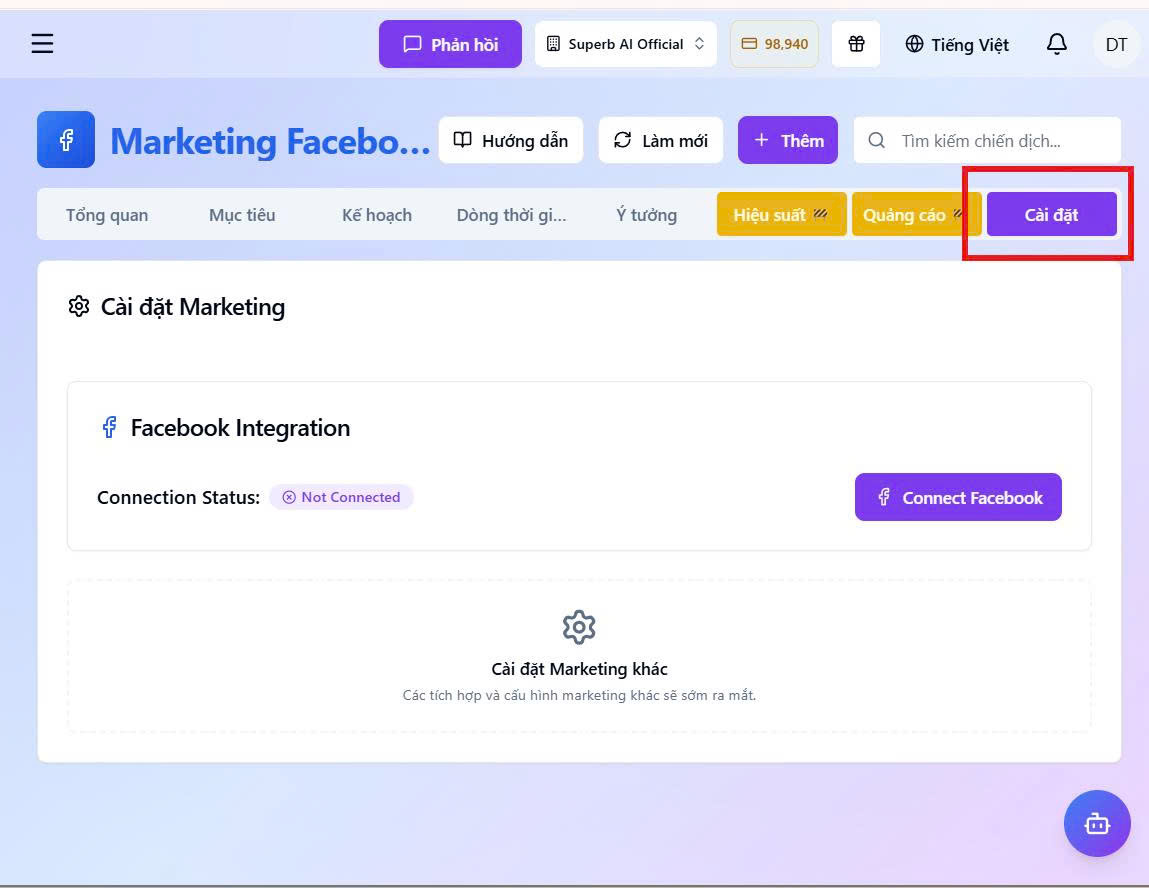The width and height of the screenshot is (1149, 888).
Task: Switch to the Mục tiêu tab
Action: point(242,215)
